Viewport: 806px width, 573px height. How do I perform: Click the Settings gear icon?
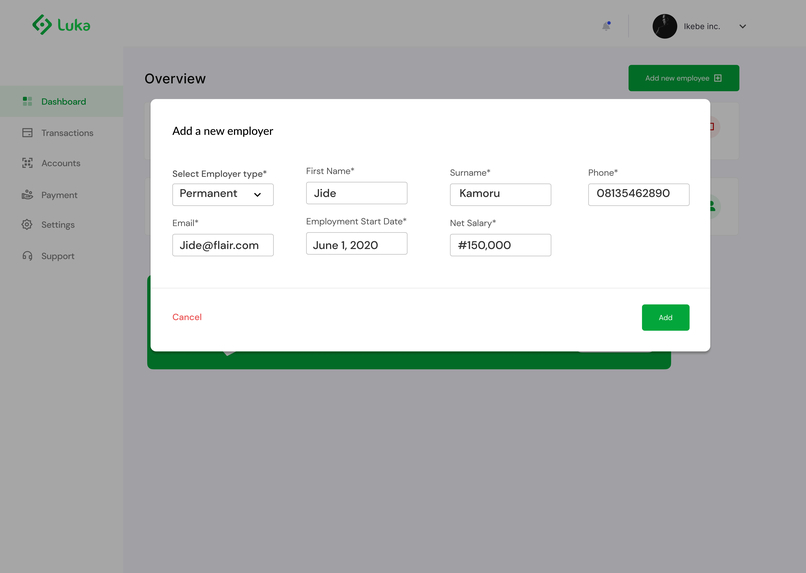click(27, 225)
